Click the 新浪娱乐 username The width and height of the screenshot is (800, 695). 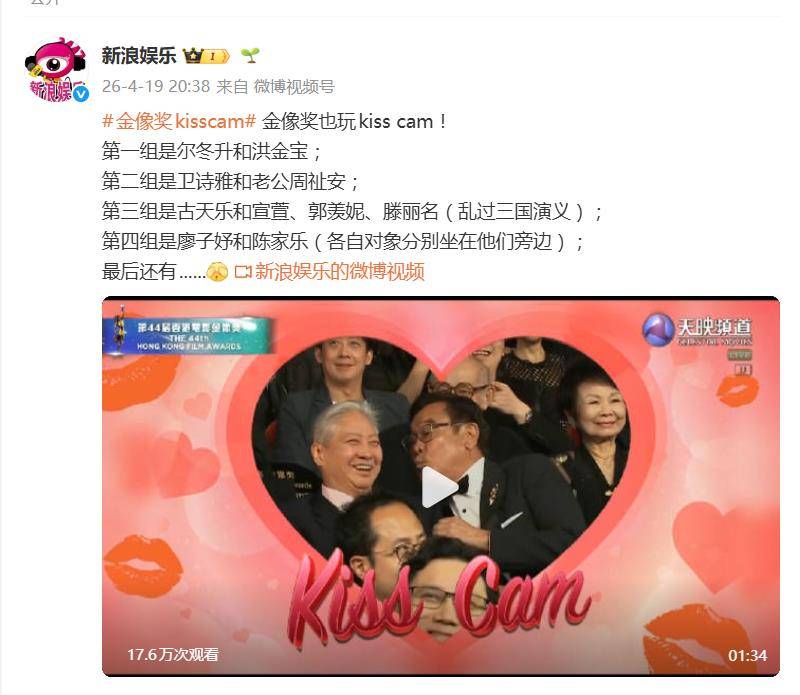(139, 56)
